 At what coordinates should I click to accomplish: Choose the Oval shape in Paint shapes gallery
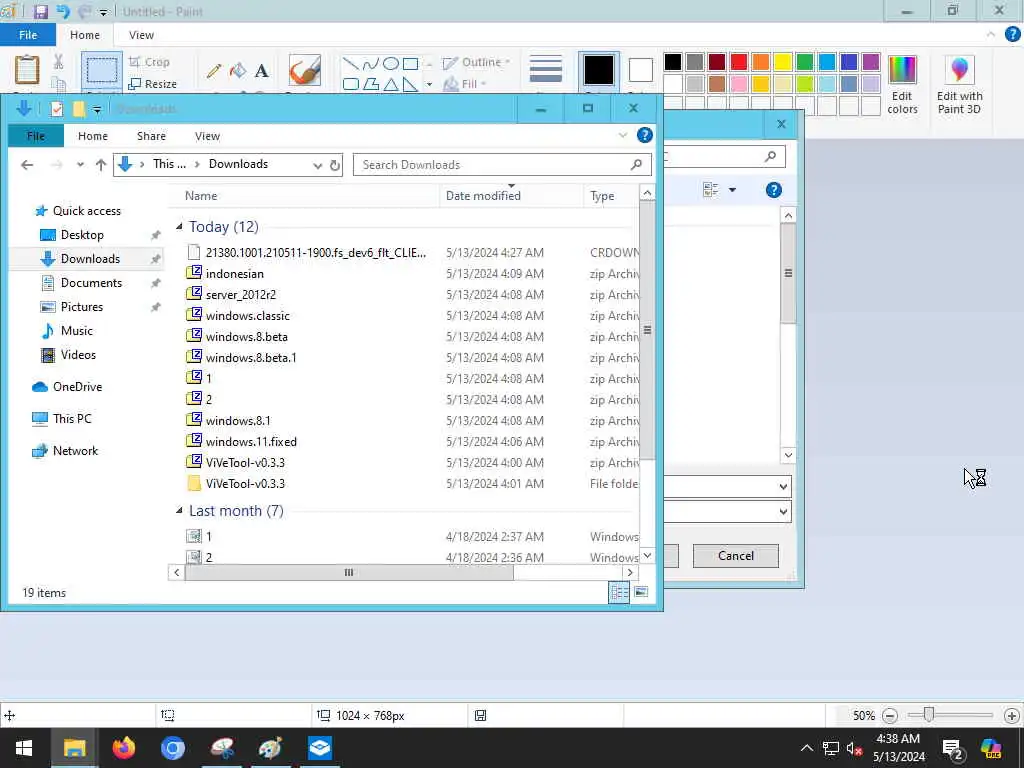[391, 63]
